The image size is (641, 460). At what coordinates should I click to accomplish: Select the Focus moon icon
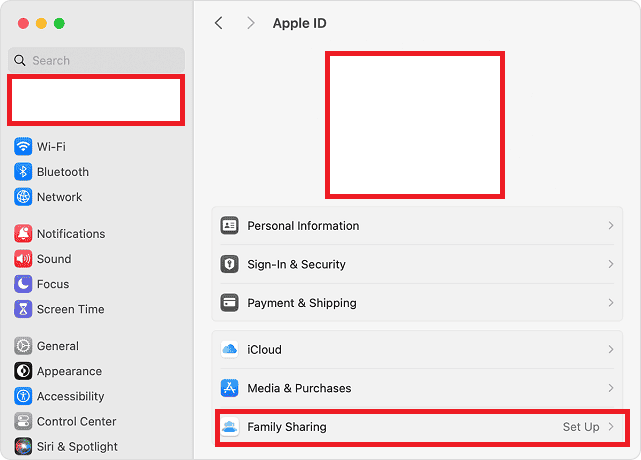[x=23, y=284]
